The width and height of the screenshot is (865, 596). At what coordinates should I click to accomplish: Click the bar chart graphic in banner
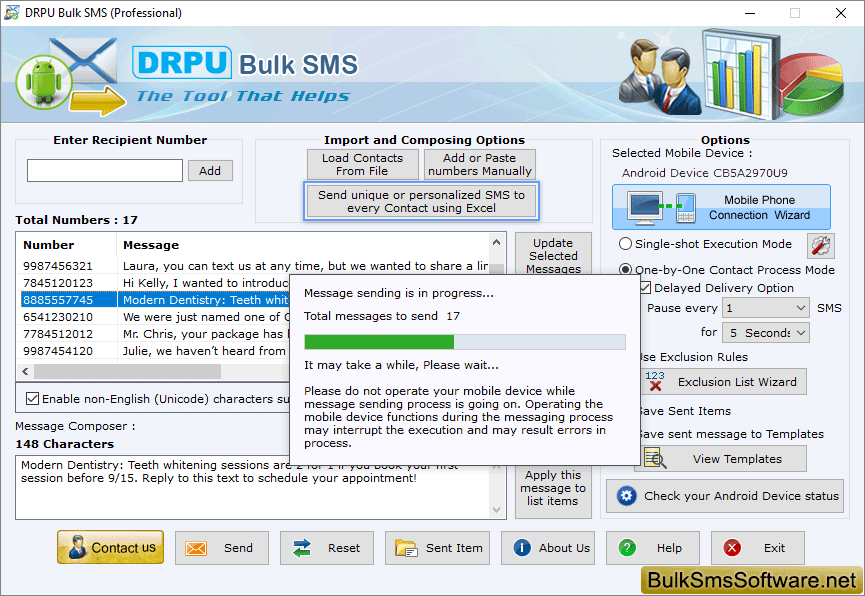pos(741,73)
